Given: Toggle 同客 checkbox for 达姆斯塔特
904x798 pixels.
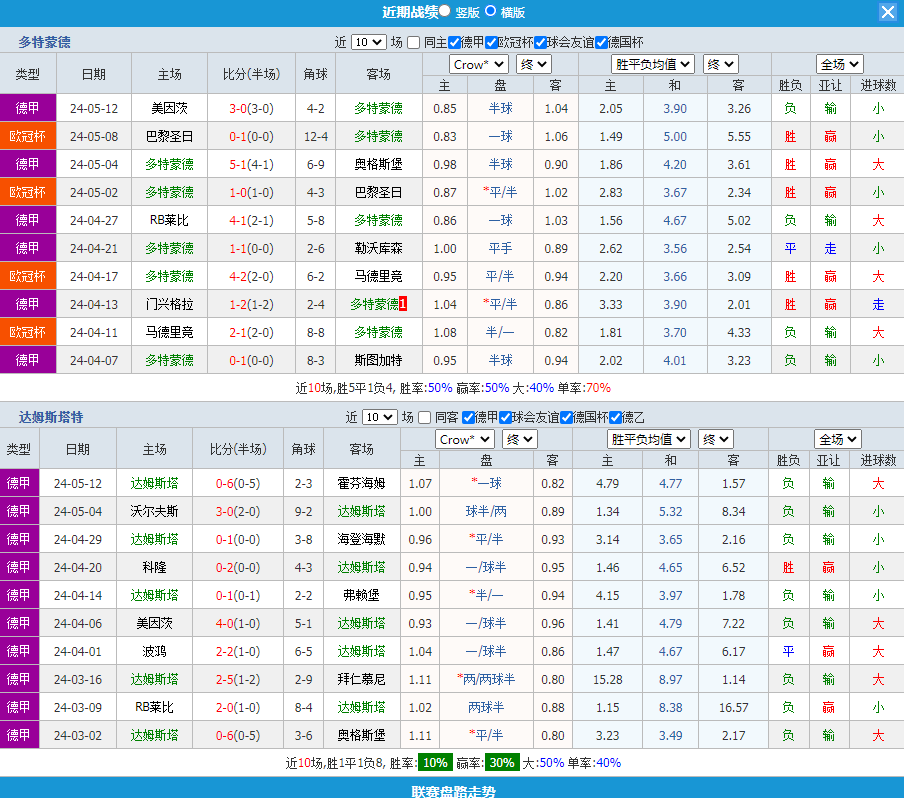Looking at the screenshot, I should pyautogui.click(x=424, y=417).
